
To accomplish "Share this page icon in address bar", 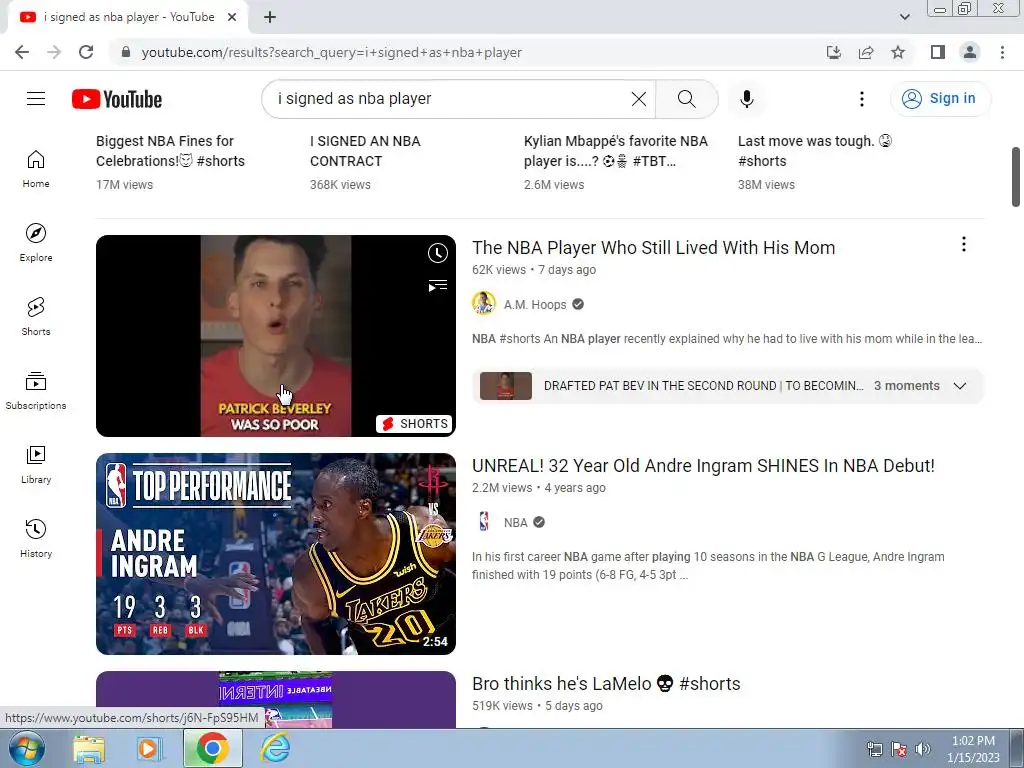I will click(866, 52).
